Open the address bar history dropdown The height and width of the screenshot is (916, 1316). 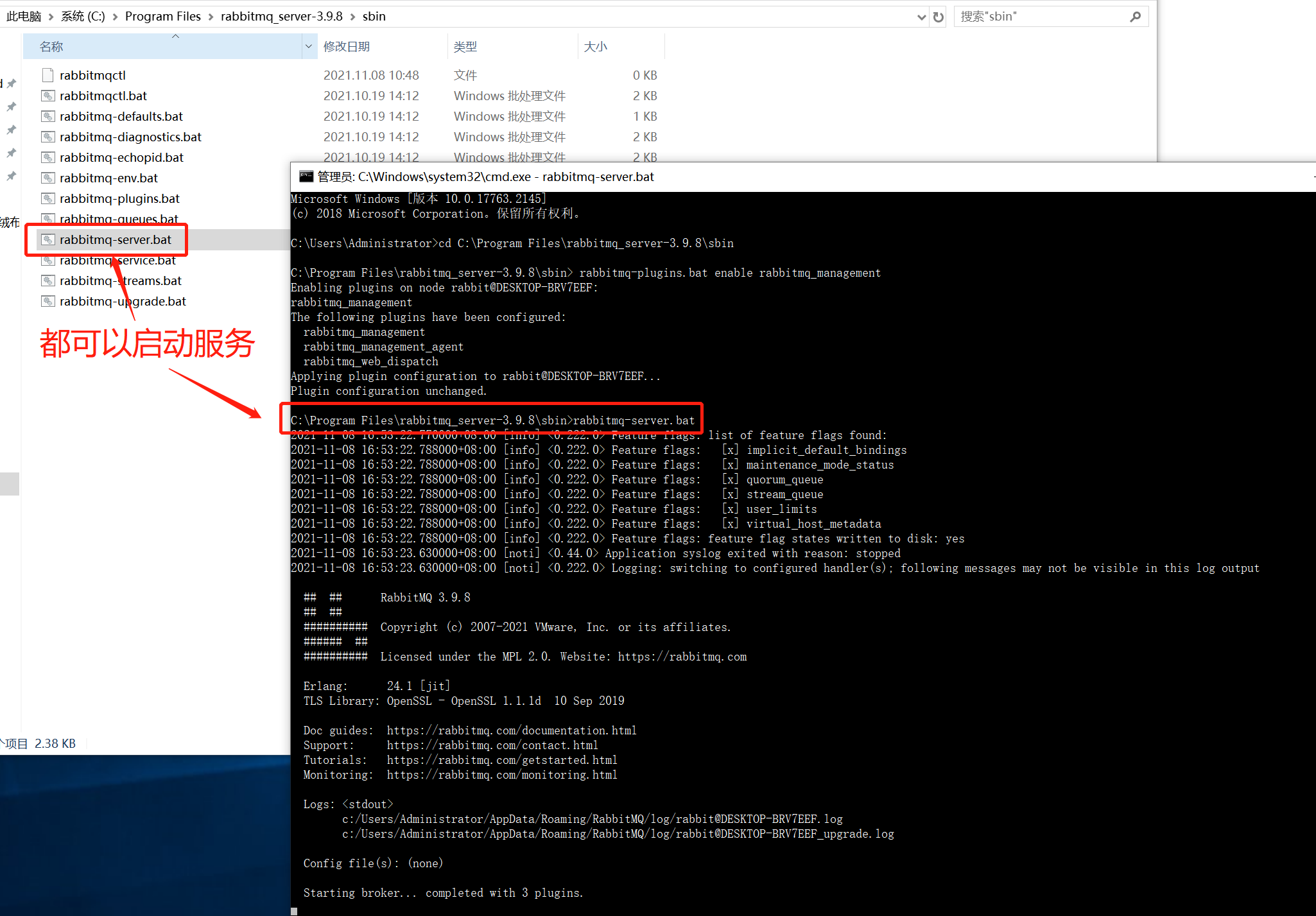coord(921,17)
